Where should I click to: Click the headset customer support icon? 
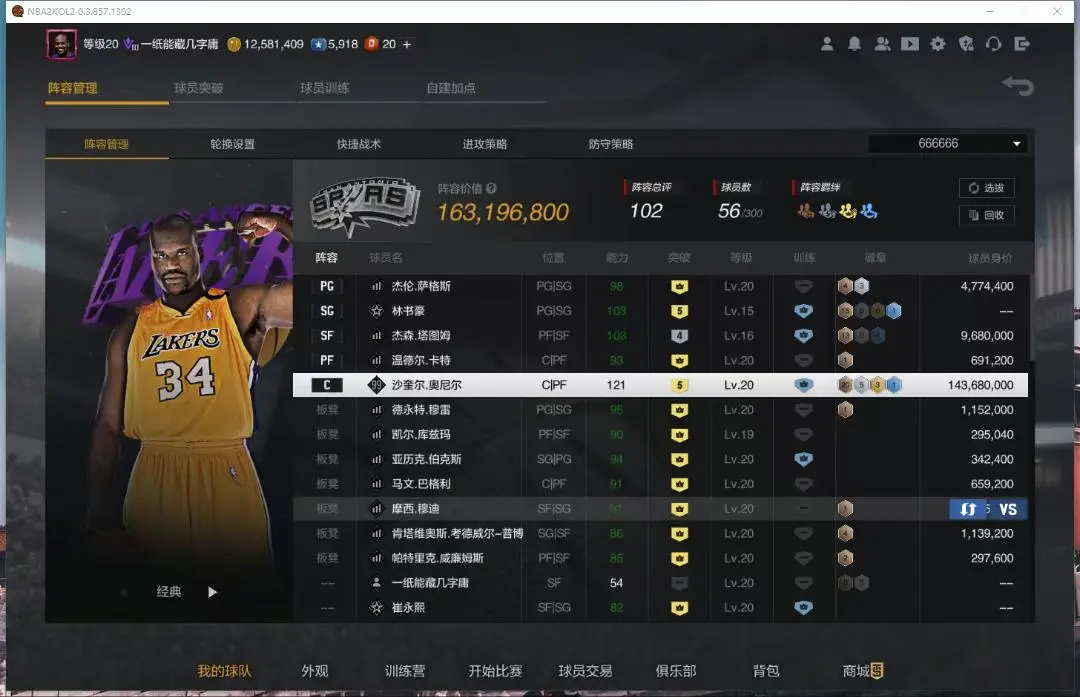993,44
